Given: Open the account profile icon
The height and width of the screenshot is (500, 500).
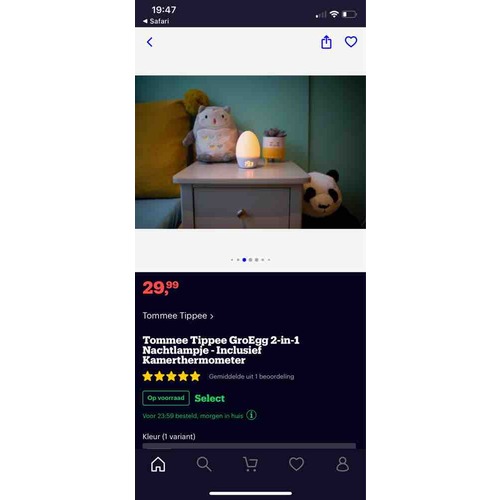Looking at the screenshot, I should point(342,464).
